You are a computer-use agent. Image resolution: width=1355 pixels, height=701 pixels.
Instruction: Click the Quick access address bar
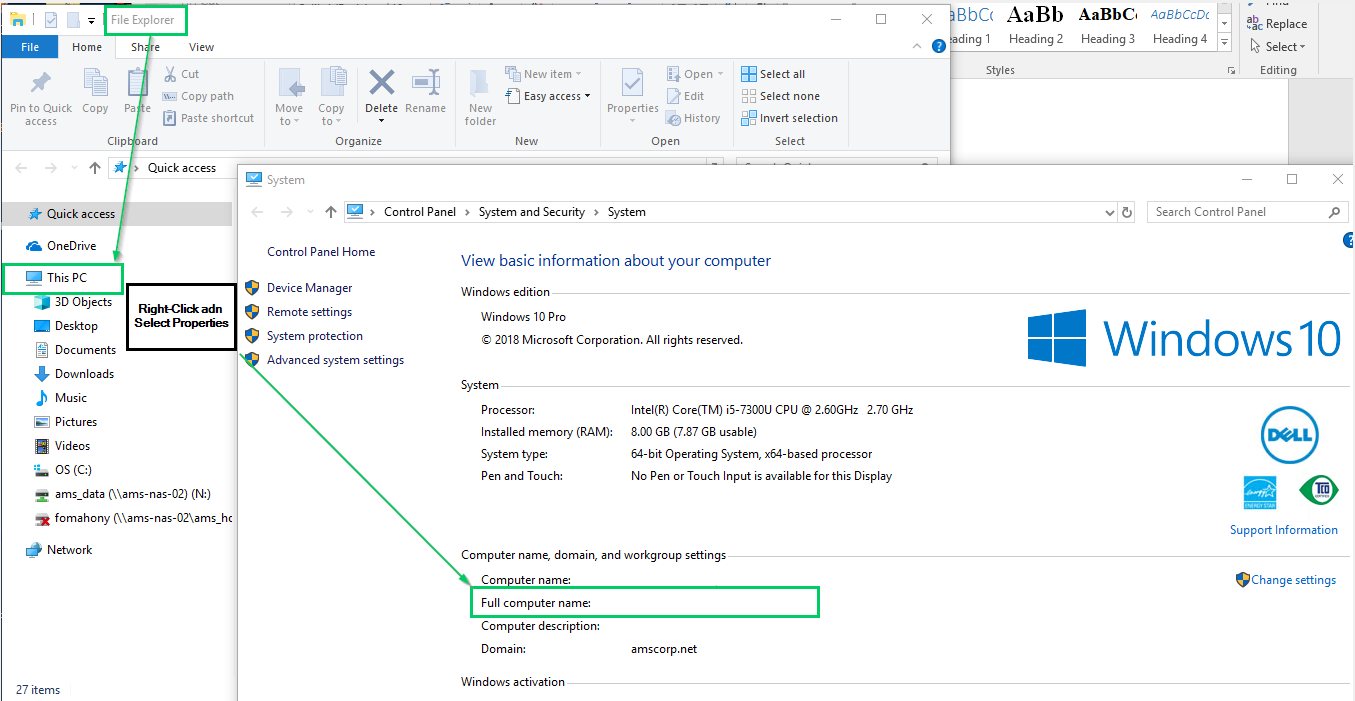point(415,168)
